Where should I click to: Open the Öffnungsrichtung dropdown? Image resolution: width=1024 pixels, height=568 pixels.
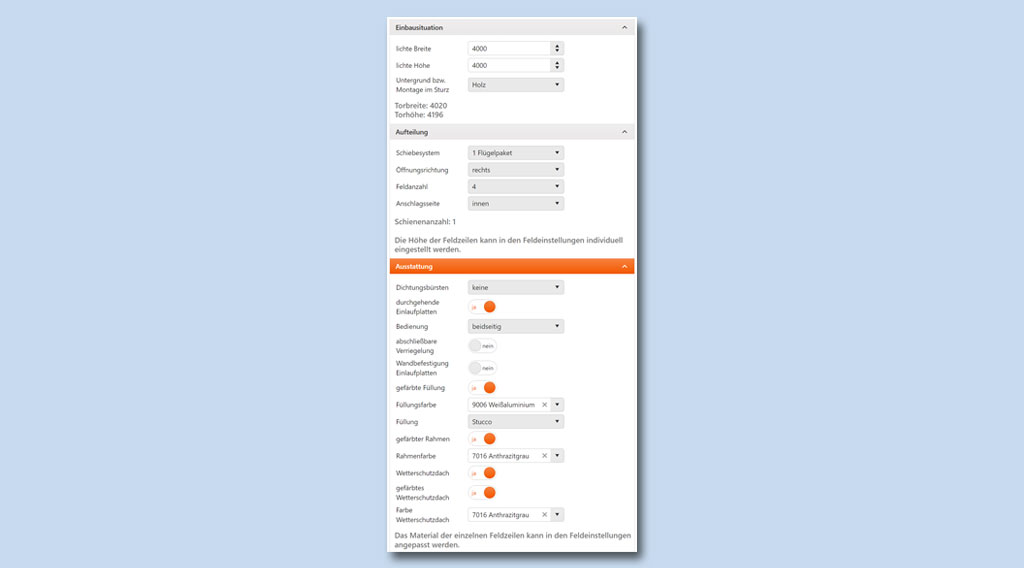pyautogui.click(x=515, y=170)
